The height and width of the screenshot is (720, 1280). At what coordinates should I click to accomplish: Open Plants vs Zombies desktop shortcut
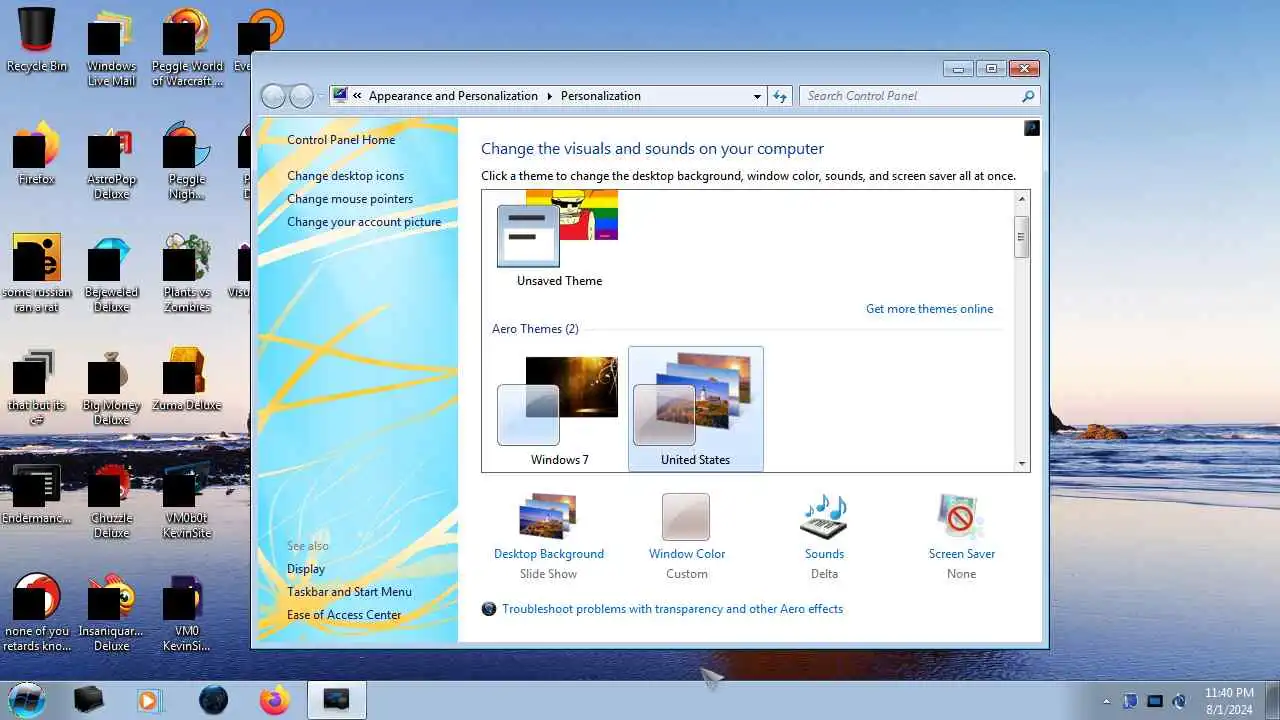187,273
